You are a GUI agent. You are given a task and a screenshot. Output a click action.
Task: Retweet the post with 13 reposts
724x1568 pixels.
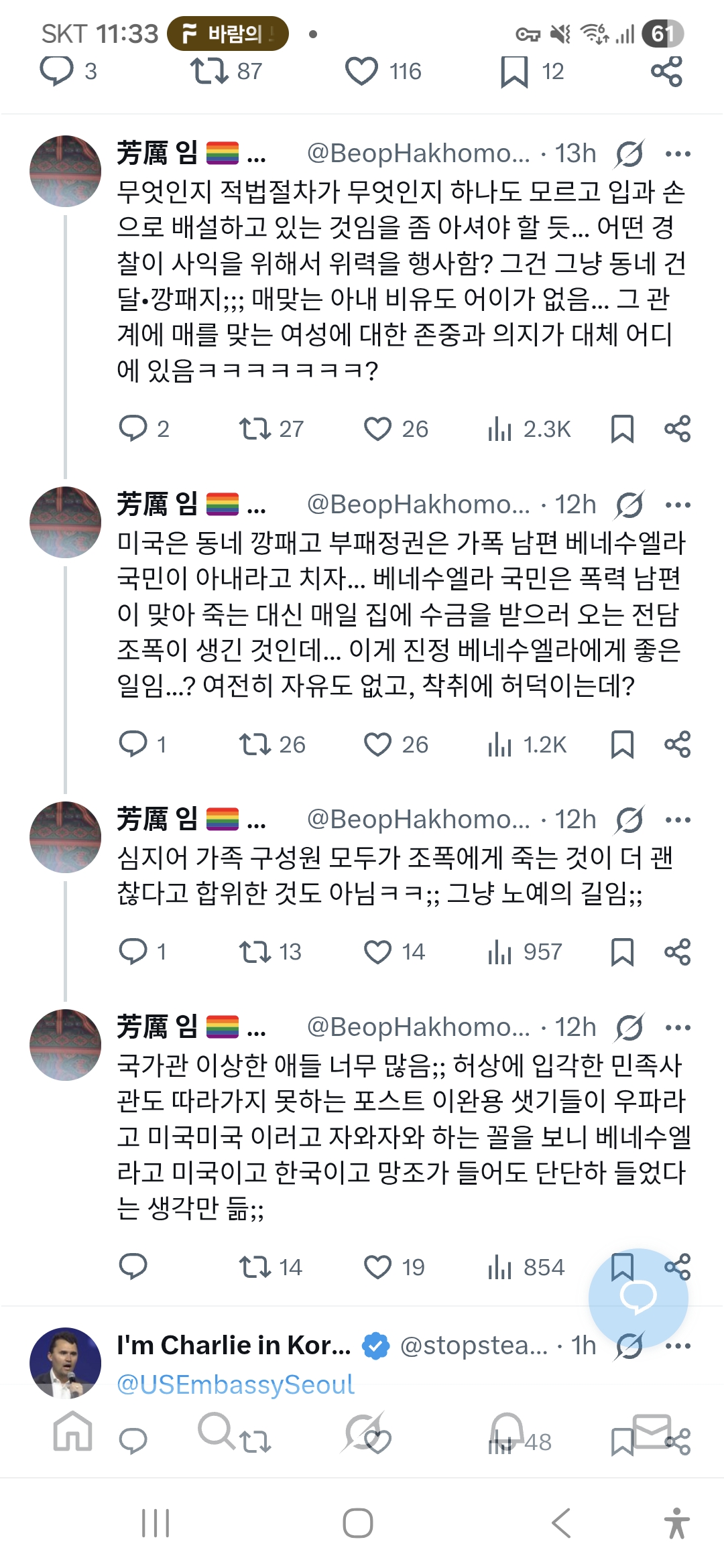click(x=255, y=952)
